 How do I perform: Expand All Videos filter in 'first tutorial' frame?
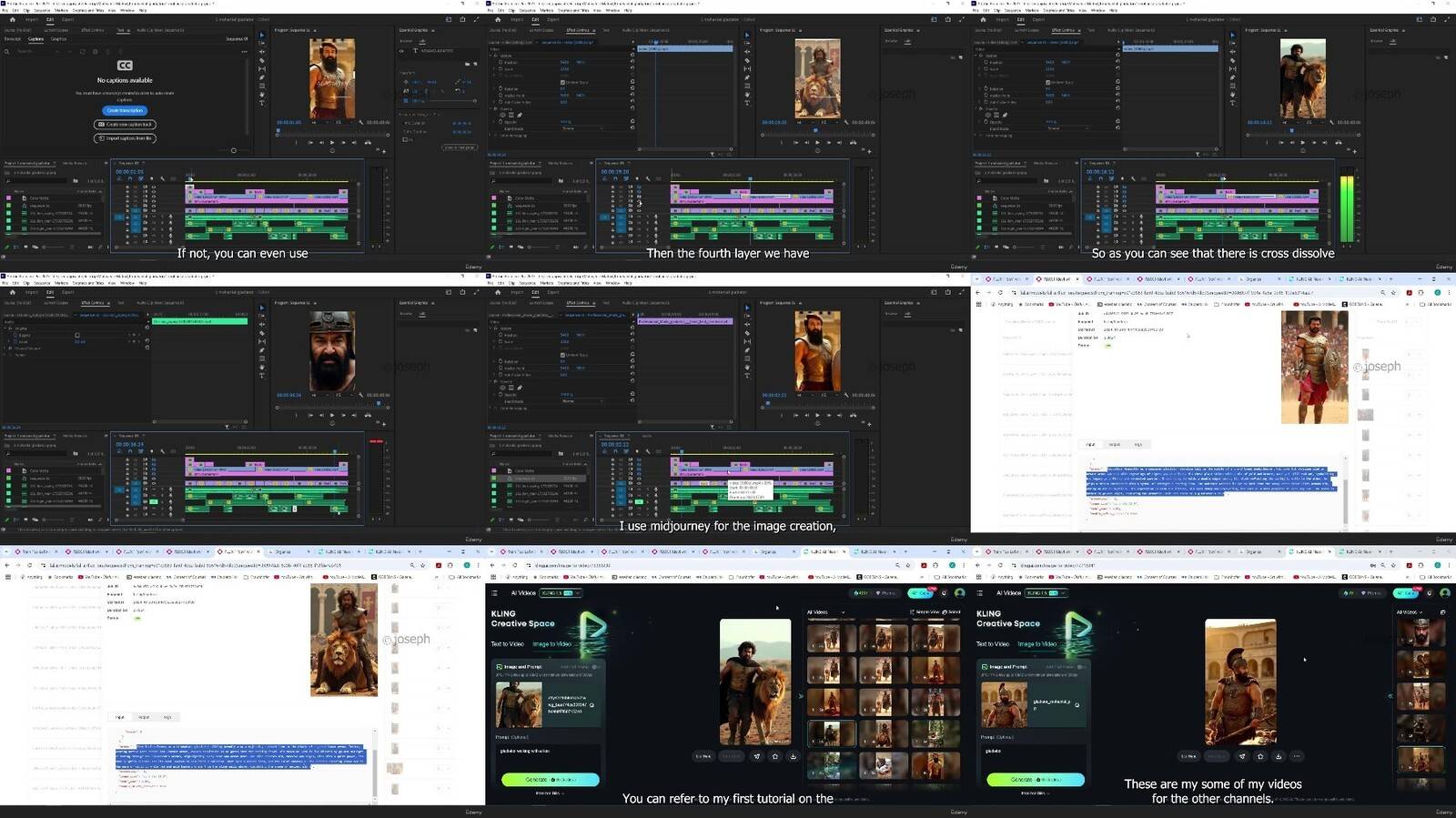click(x=825, y=612)
